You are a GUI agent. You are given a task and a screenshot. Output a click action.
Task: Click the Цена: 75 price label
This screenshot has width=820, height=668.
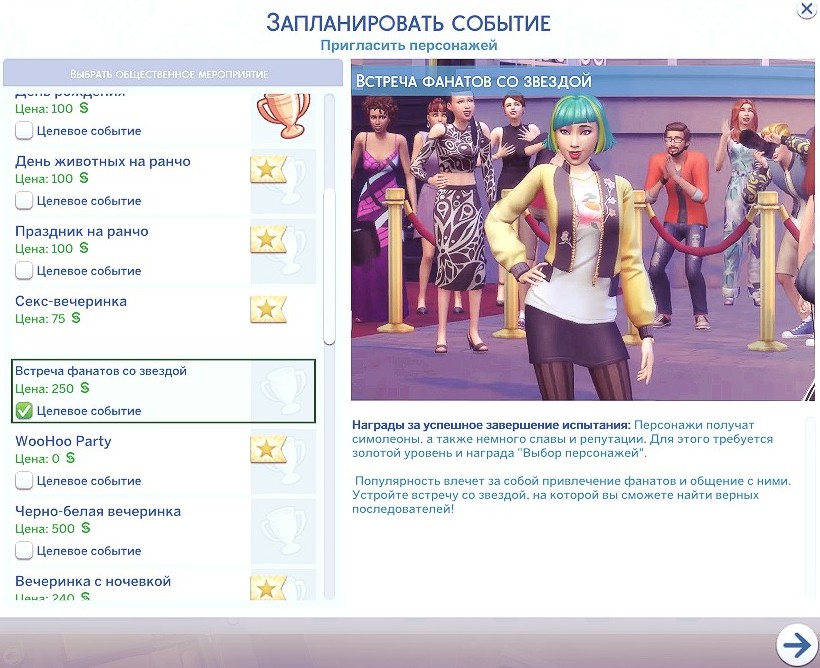point(40,319)
